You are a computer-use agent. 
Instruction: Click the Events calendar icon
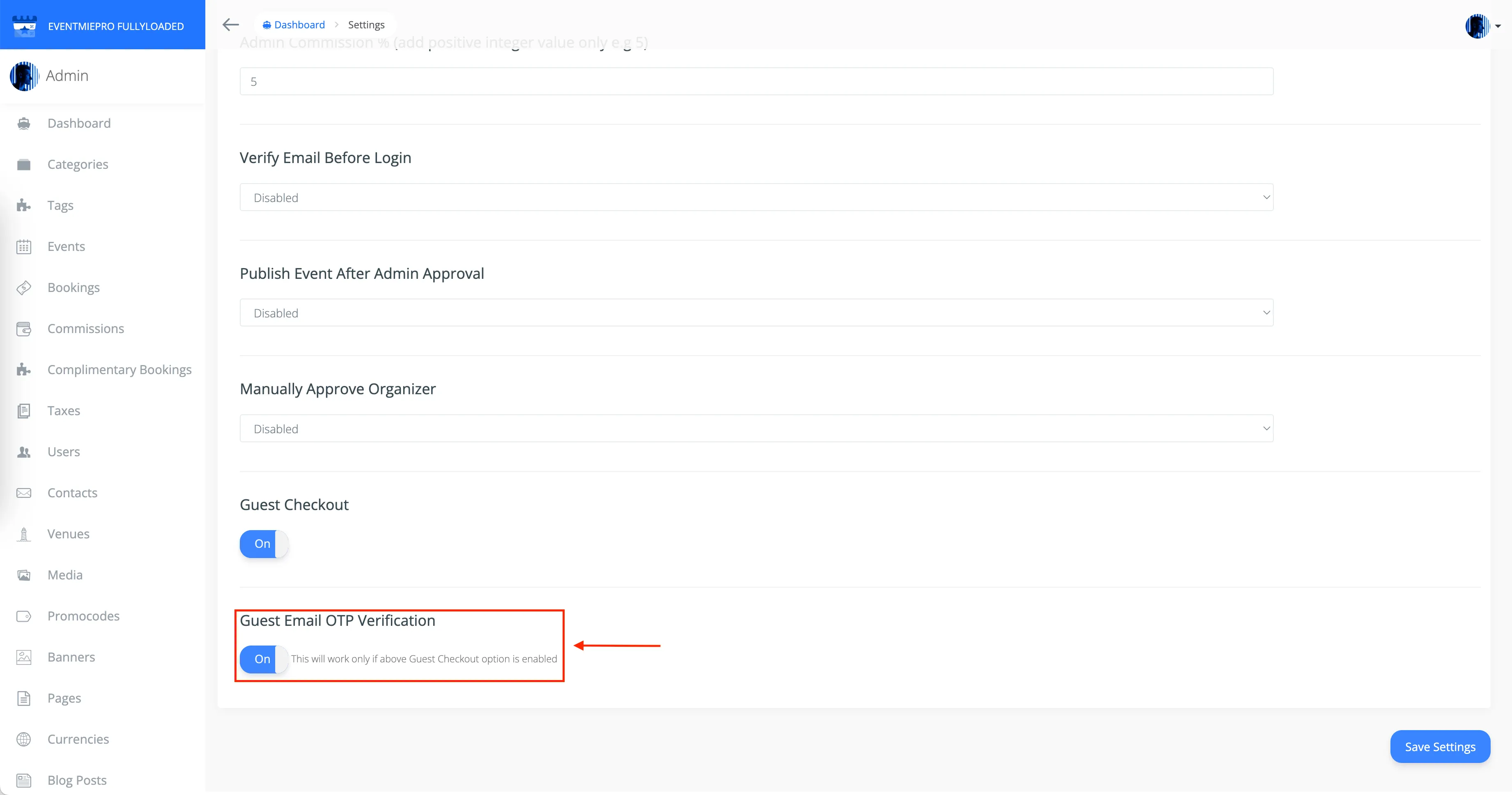coord(24,247)
